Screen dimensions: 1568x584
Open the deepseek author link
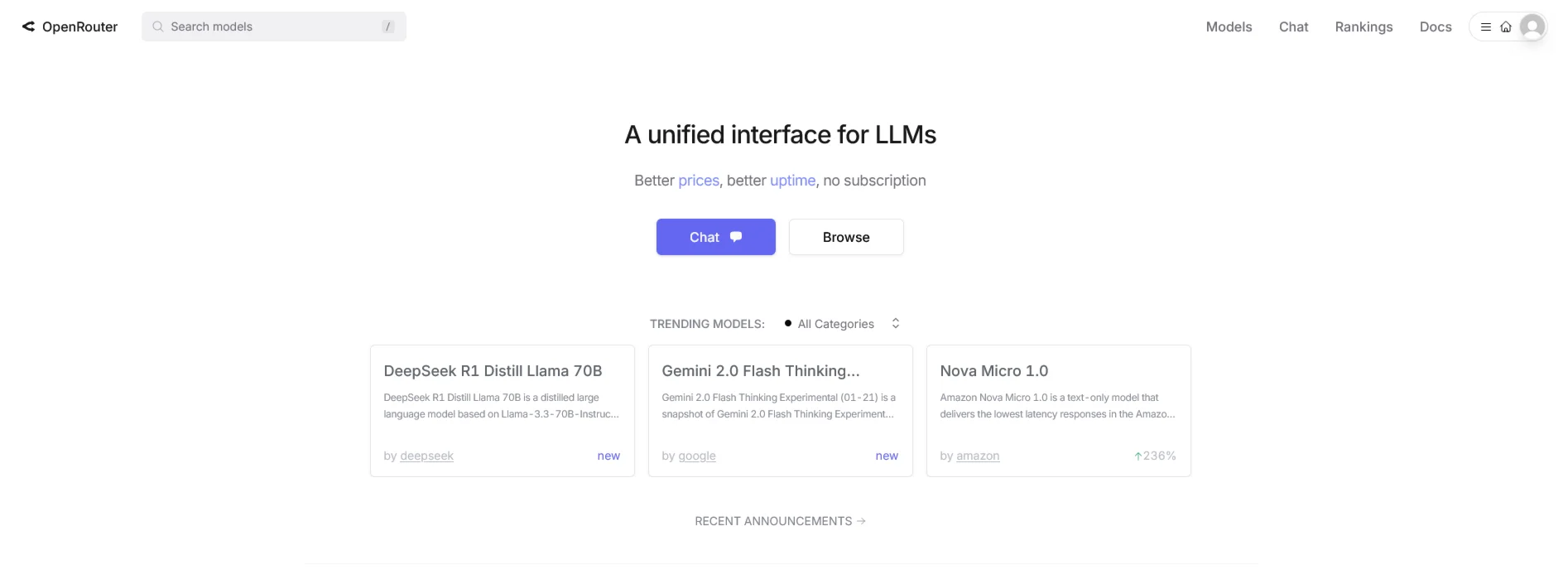[x=426, y=456]
